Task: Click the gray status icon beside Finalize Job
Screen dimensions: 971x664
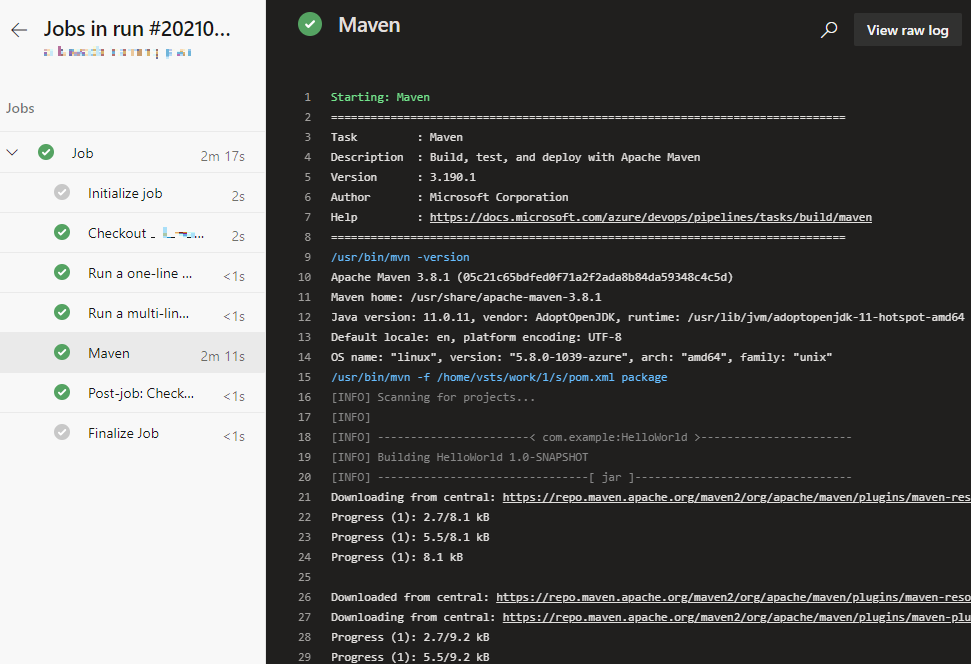Action: 61,432
